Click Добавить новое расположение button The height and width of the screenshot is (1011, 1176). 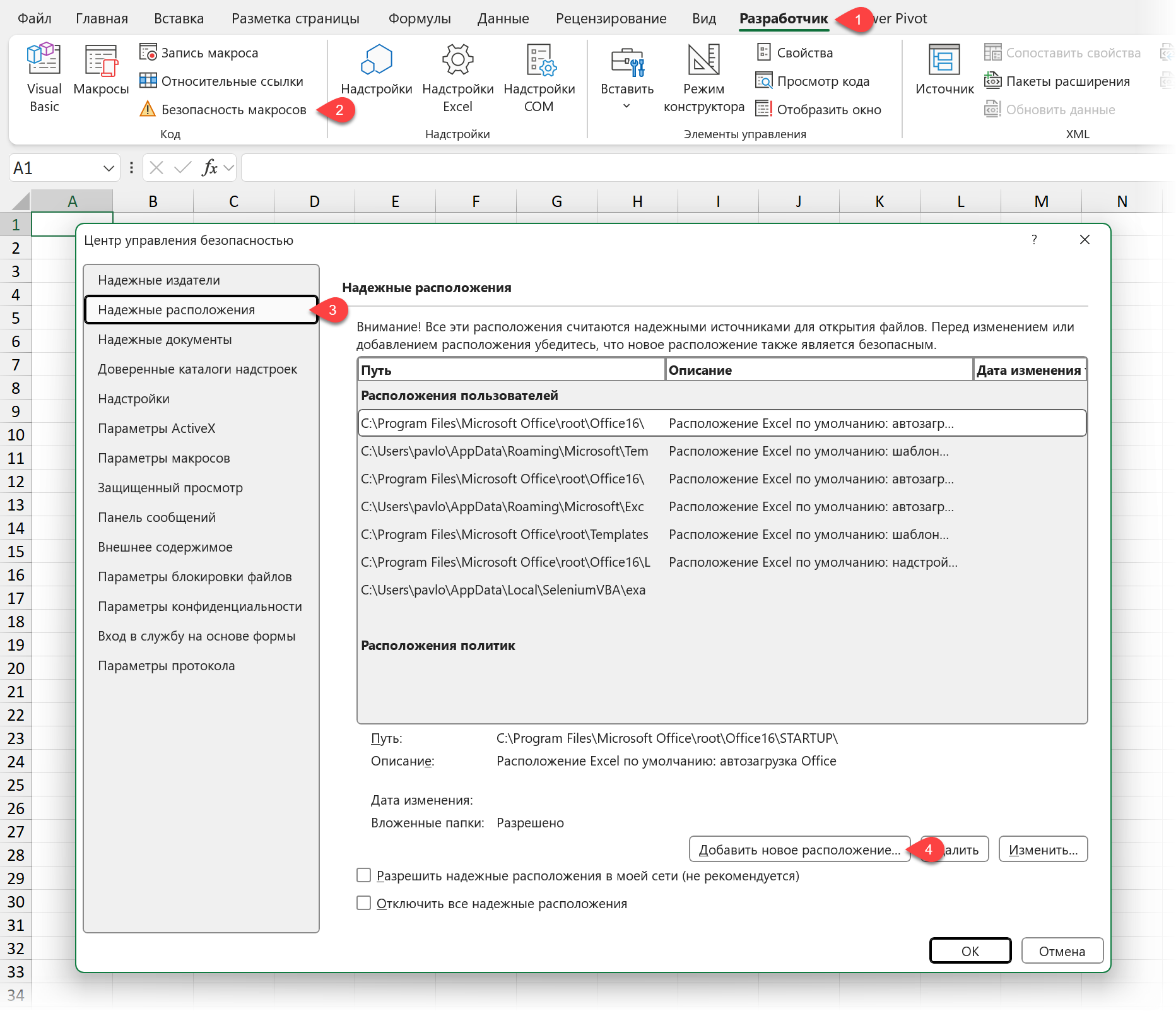pos(799,850)
